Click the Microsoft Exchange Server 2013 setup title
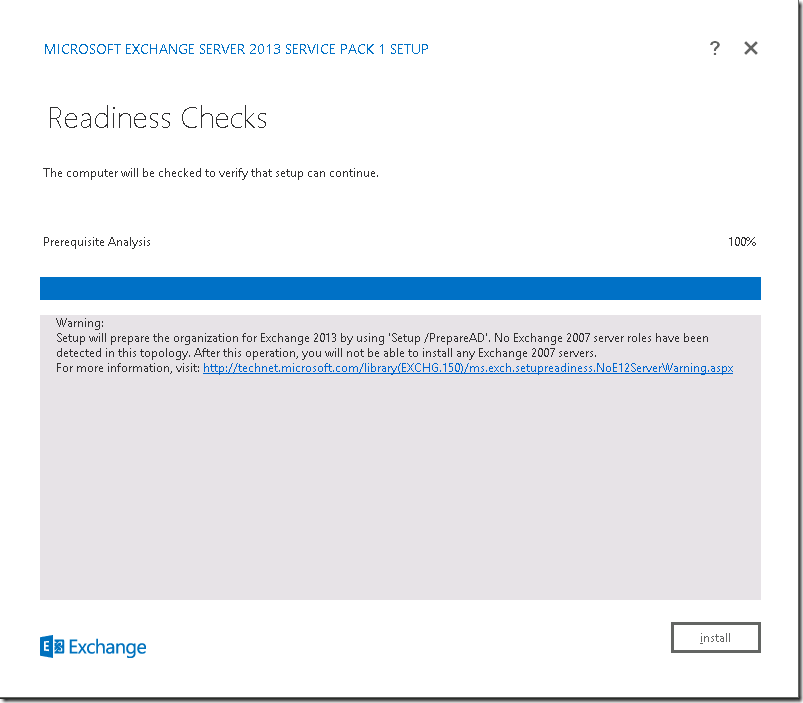This screenshot has width=803, height=703. (236, 49)
